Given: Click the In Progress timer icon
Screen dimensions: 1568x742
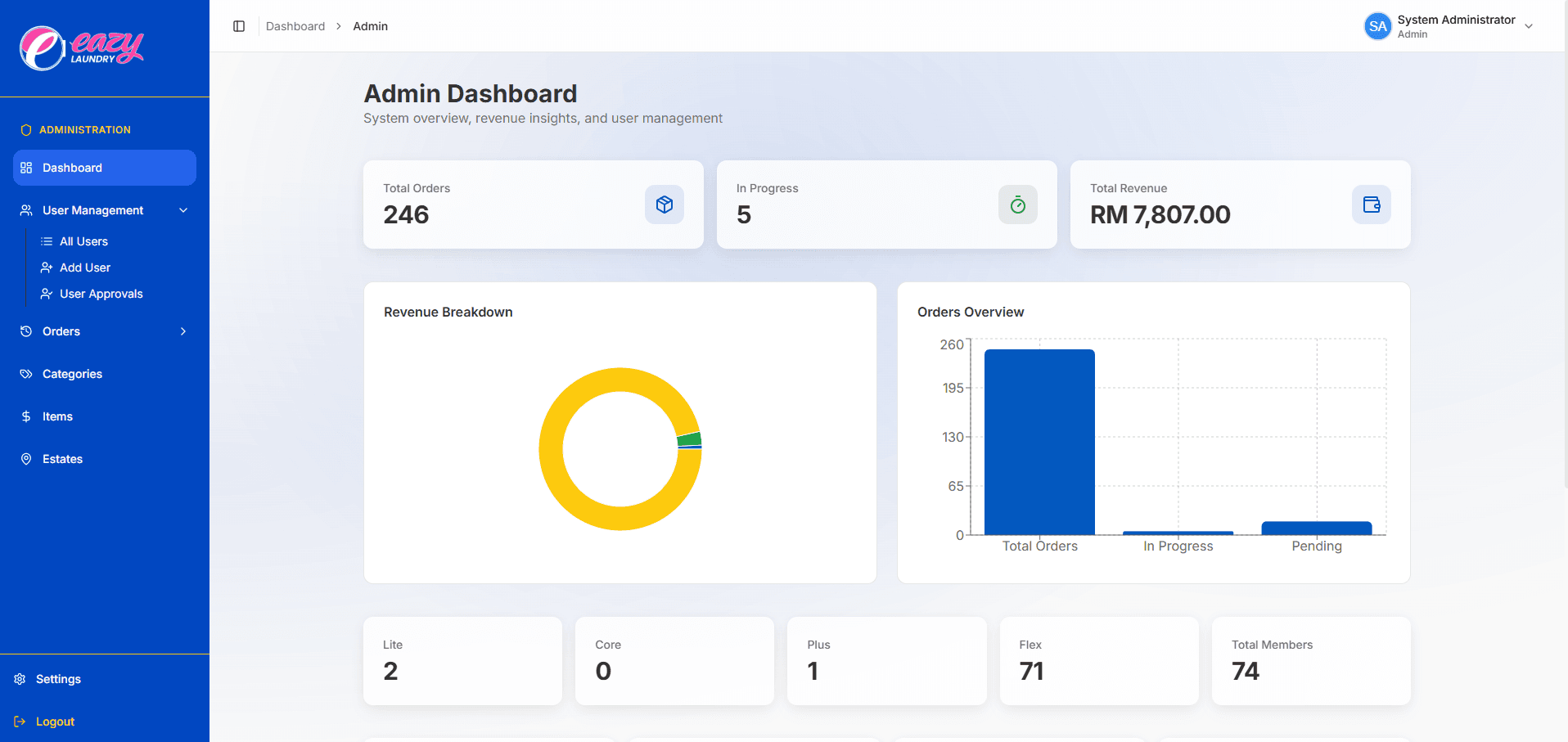Looking at the screenshot, I should coord(1017,205).
